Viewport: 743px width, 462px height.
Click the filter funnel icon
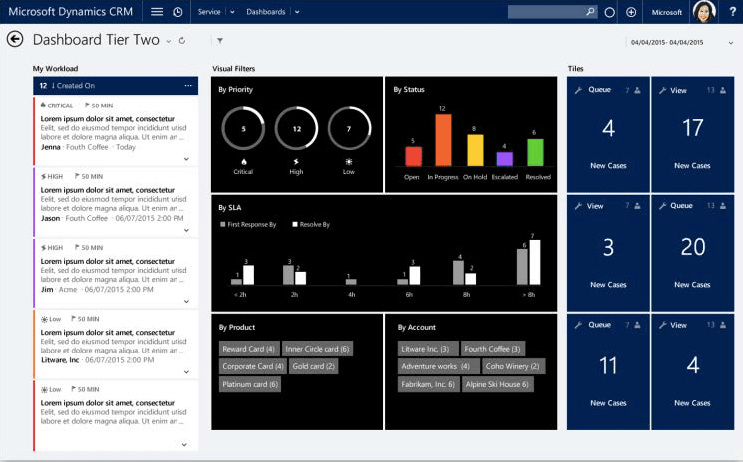tap(220, 41)
